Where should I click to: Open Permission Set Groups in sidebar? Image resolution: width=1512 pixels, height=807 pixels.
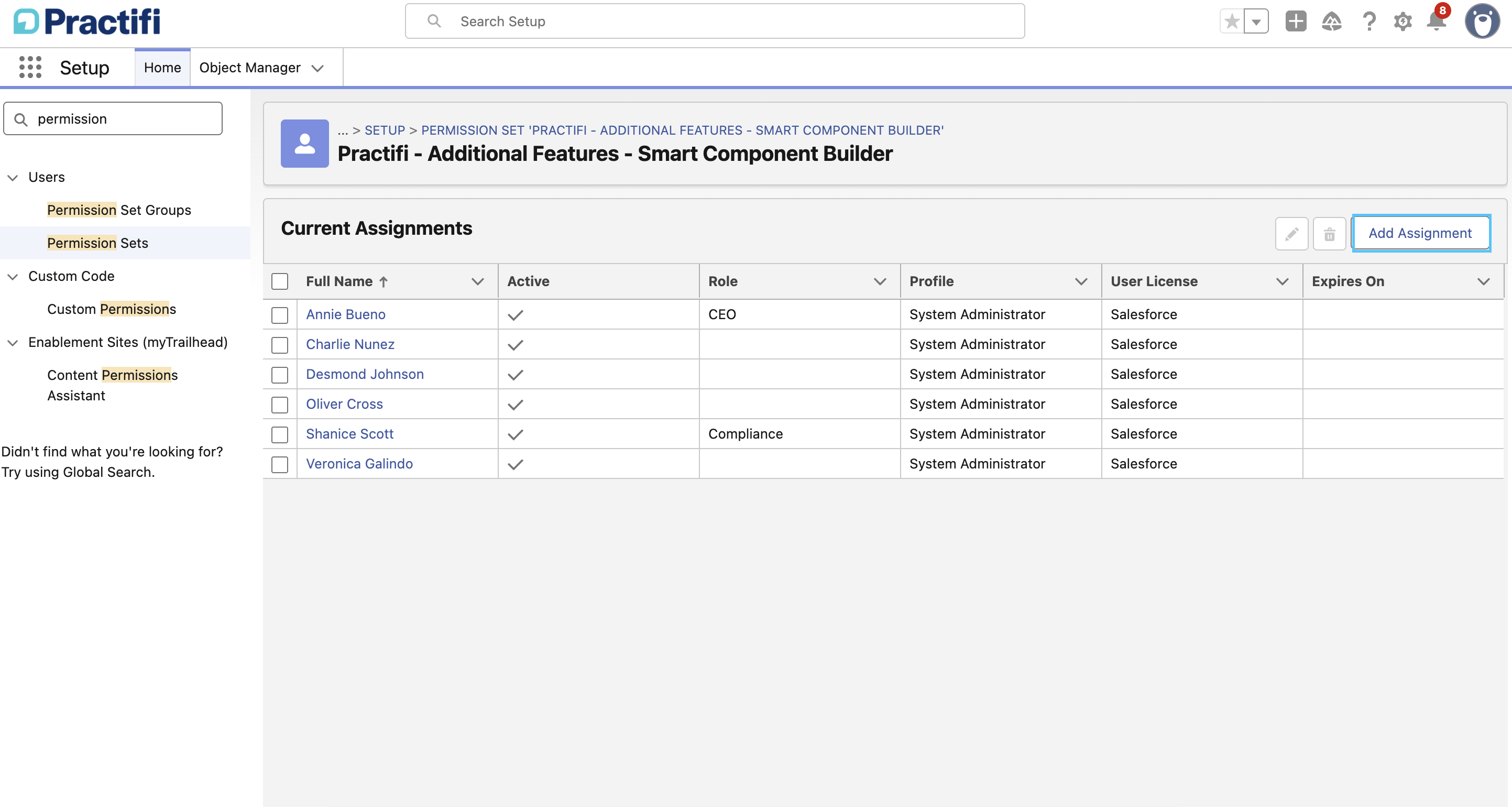pos(118,210)
